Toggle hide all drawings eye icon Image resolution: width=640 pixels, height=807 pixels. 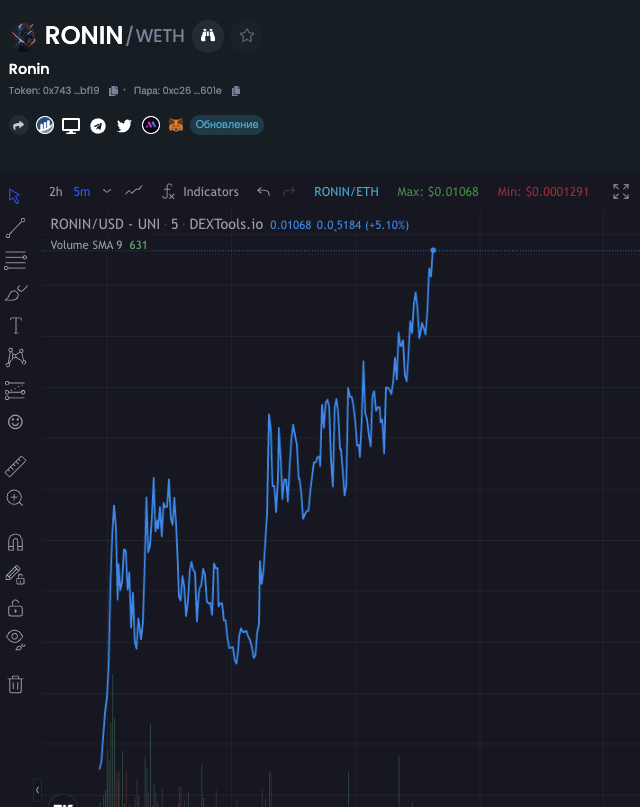[16, 640]
